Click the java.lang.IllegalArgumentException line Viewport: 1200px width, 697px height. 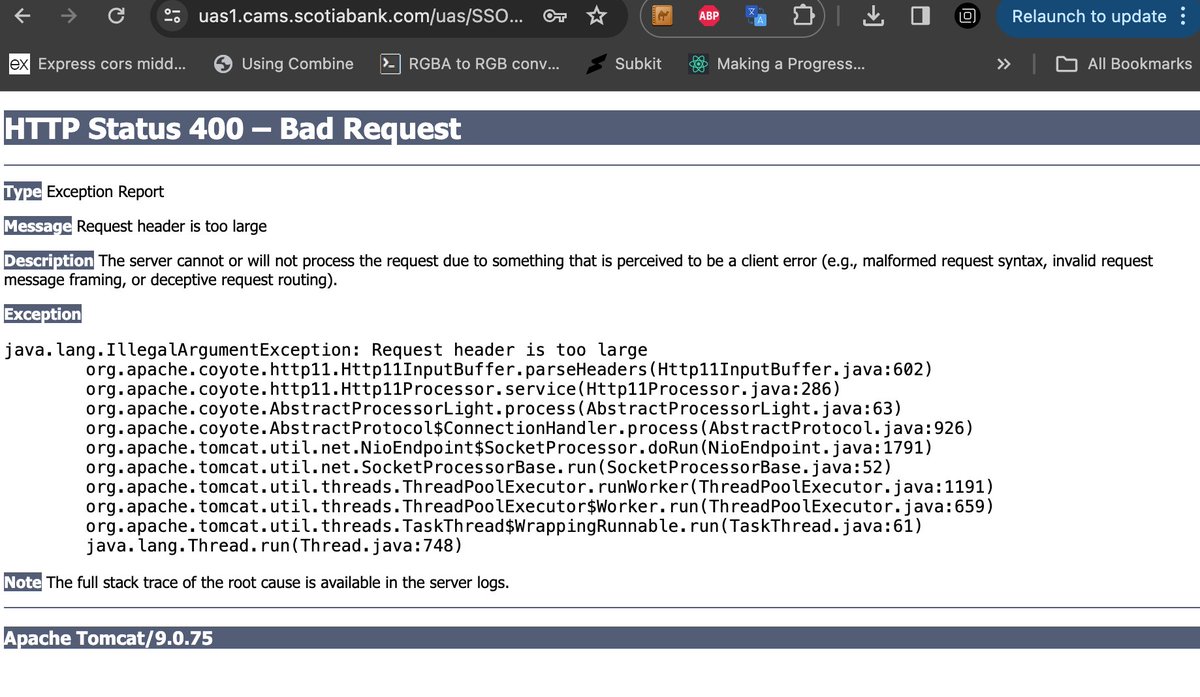(326, 350)
